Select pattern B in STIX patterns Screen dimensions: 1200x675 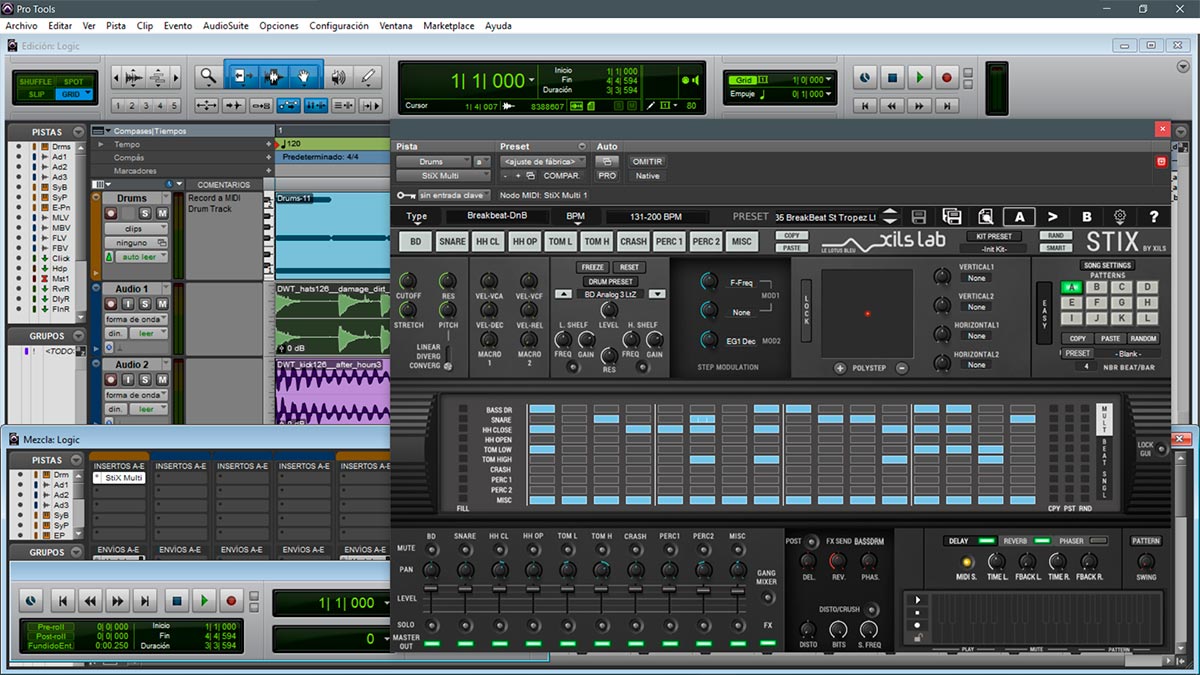point(1097,287)
